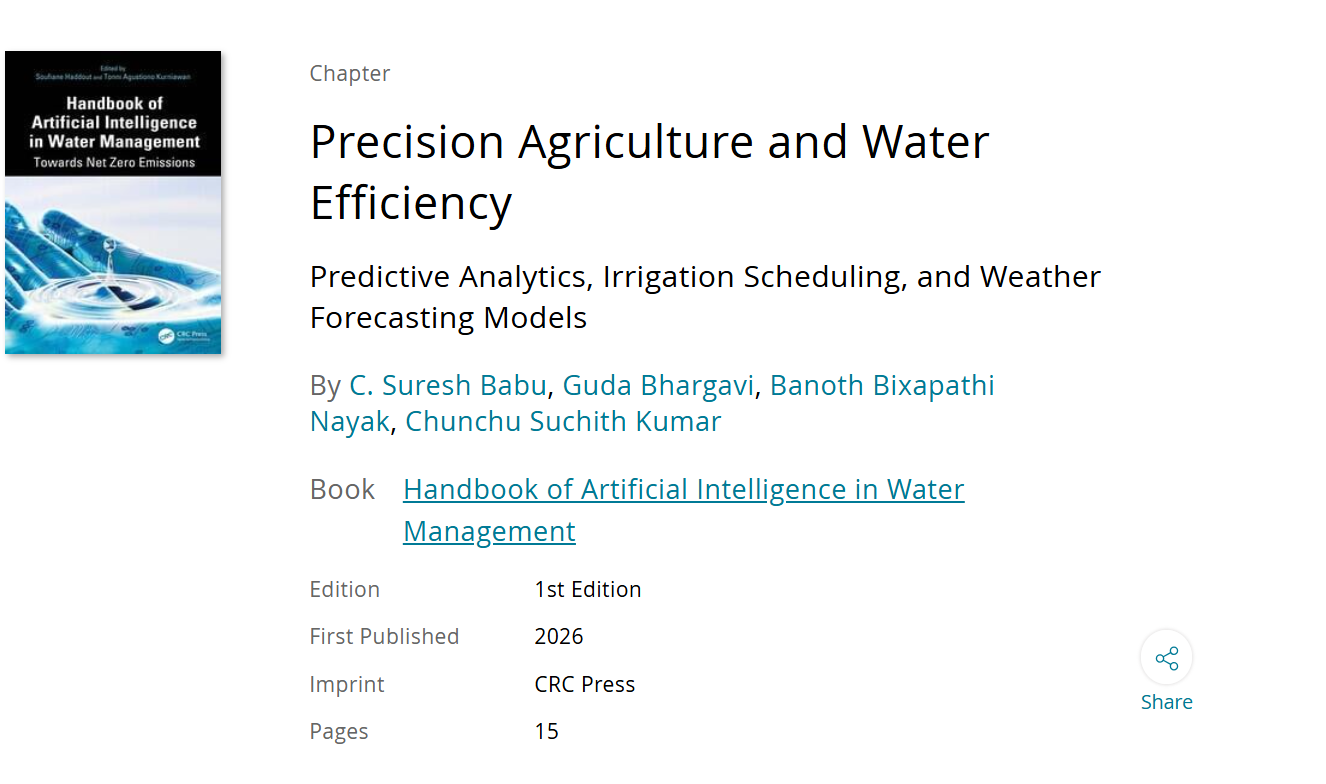Click the CRC Press imprint value
Screen dimensions: 1326x784
[585, 684]
